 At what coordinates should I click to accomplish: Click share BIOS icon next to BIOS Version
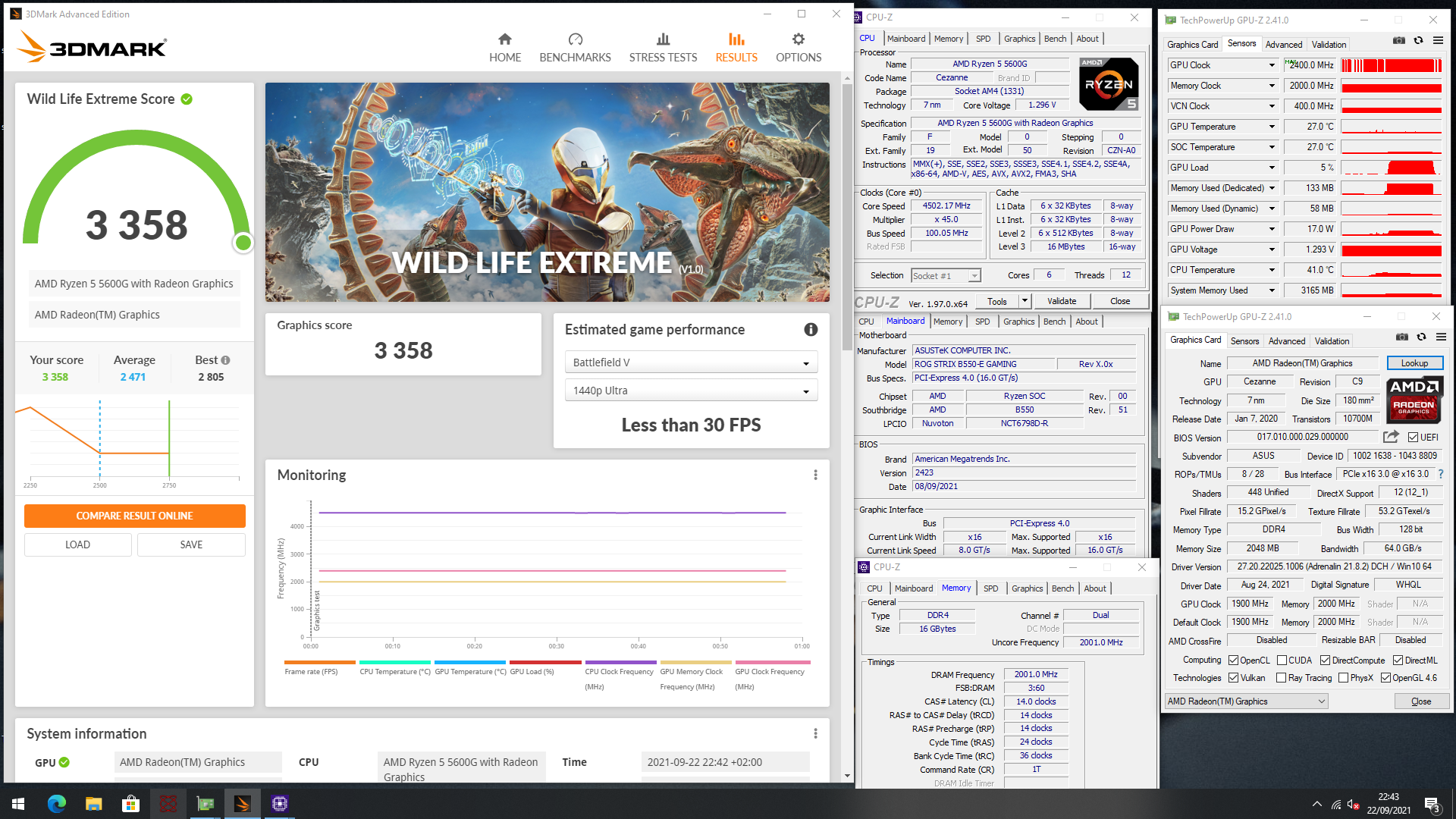[x=1391, y=437]
